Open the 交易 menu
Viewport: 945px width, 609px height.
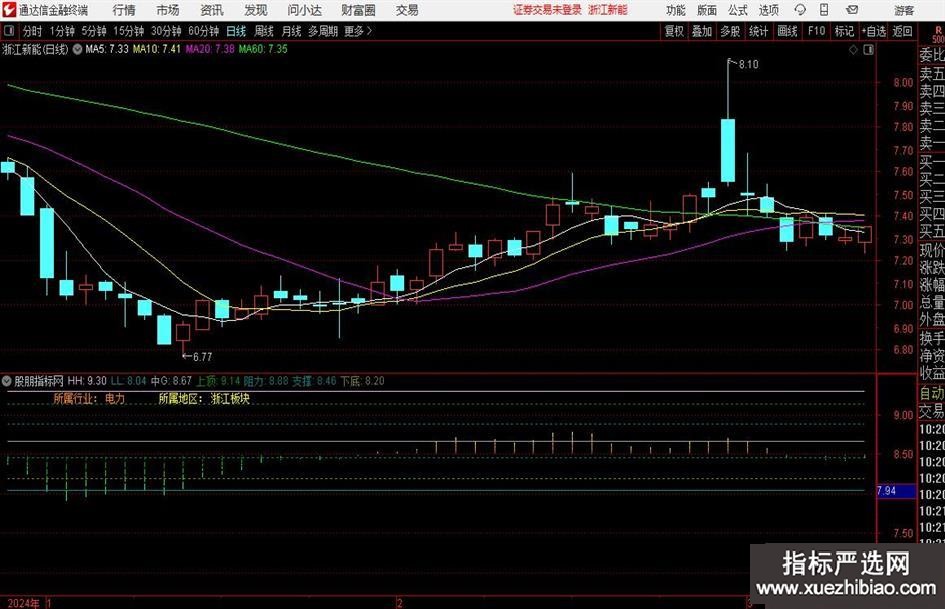(x=407, y=10)
